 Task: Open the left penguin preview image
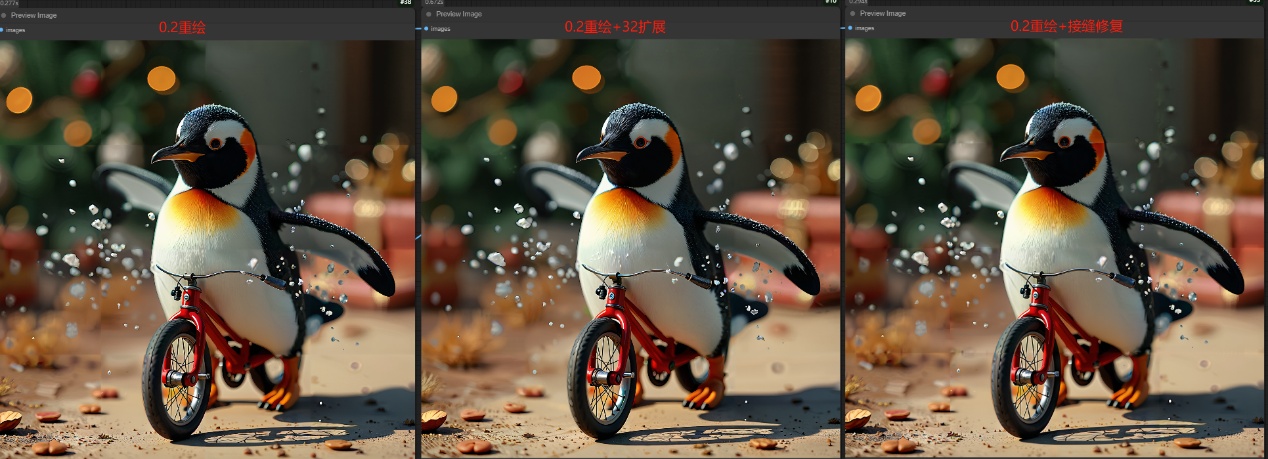coord(207,250)
